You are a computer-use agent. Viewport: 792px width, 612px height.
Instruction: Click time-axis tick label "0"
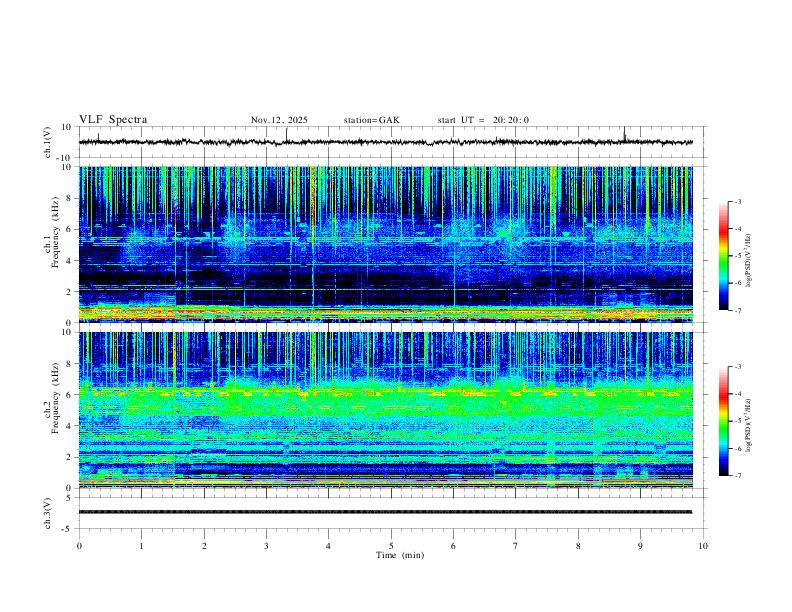(x=79, y=546)
